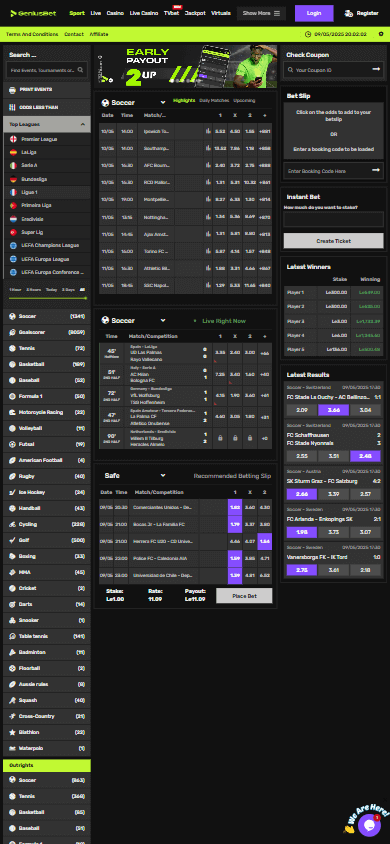Submit coupon ID with arrow icon
The image size is (390, 844).
[x=376, y=69]
